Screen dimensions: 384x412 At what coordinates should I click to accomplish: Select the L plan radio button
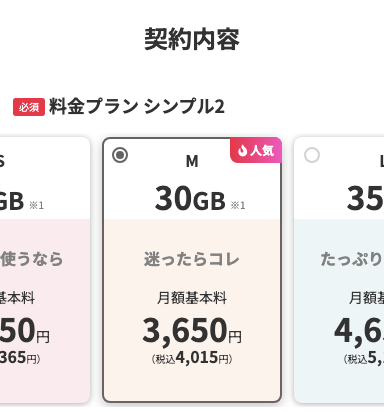click(312, 155)
